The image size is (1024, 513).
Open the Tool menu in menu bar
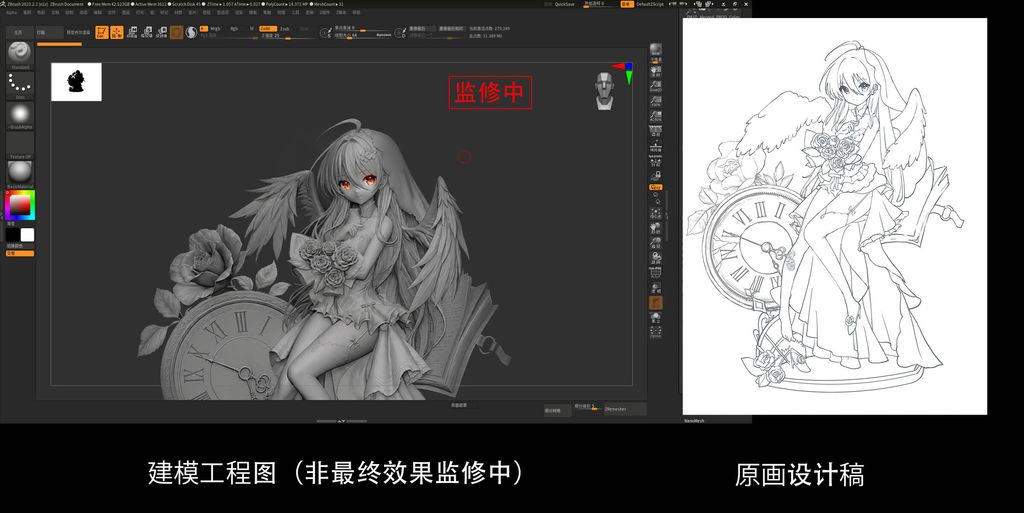[295, 12]
